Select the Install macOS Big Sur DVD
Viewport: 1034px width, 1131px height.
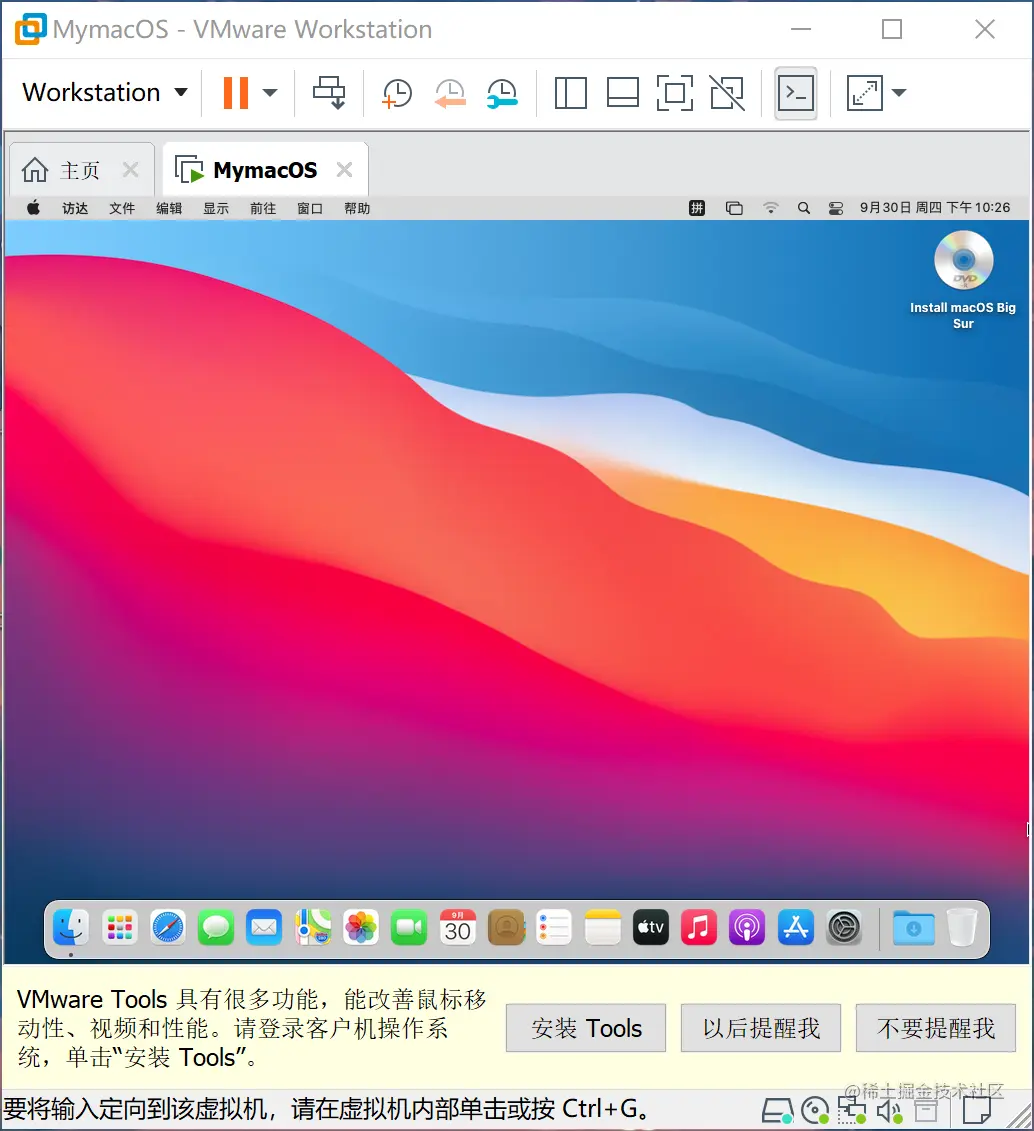pyautogui.click(x=963, y=280)
